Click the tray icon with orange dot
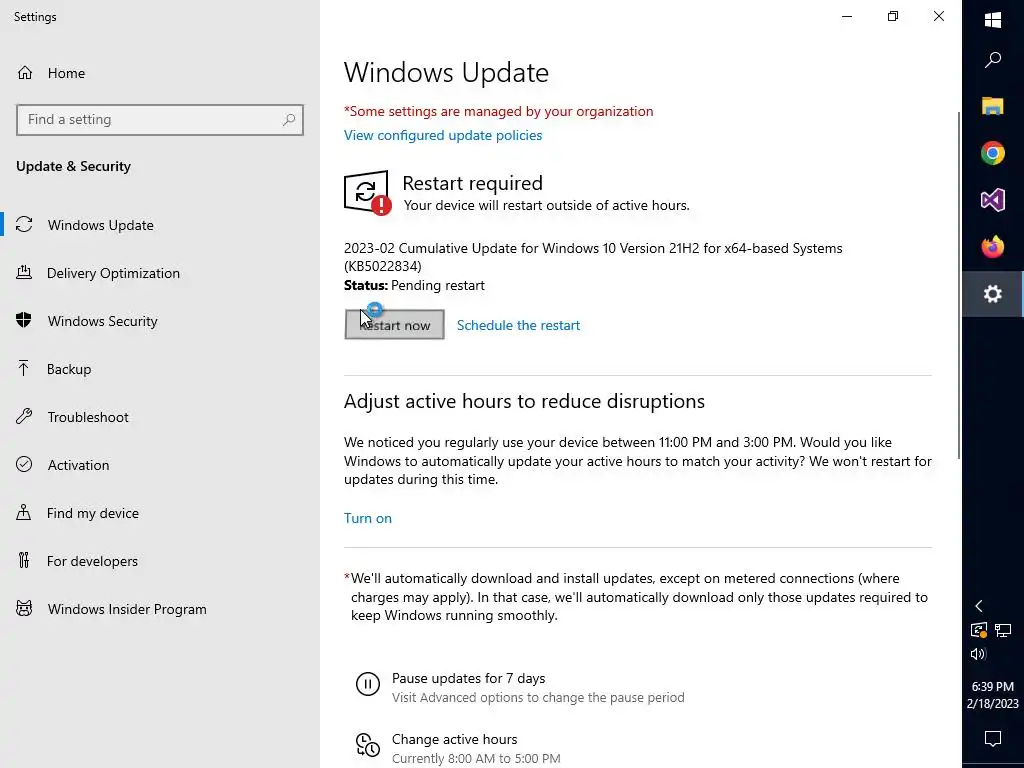 click(978, 630)
